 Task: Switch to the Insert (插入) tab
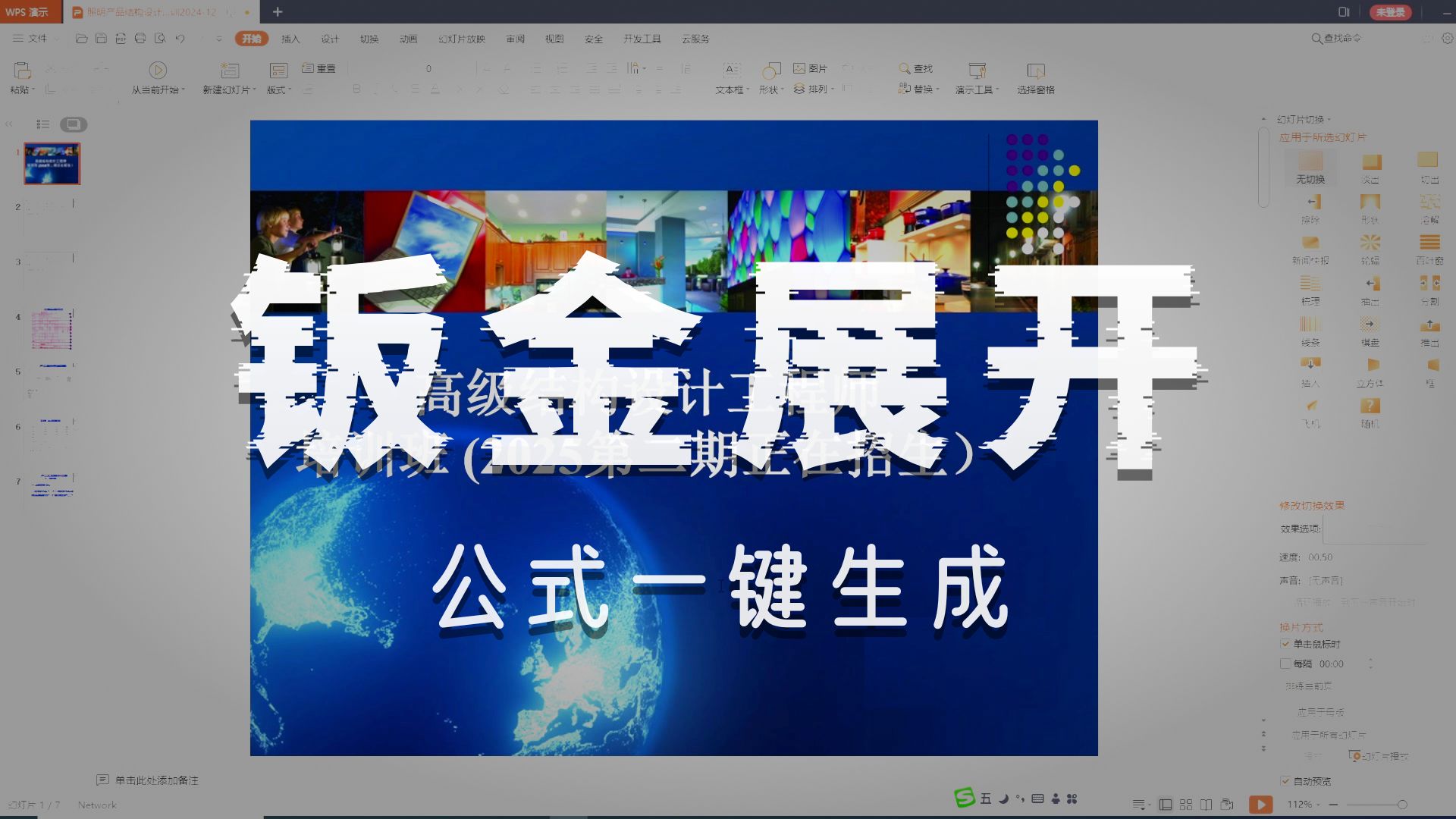(290, 39)
